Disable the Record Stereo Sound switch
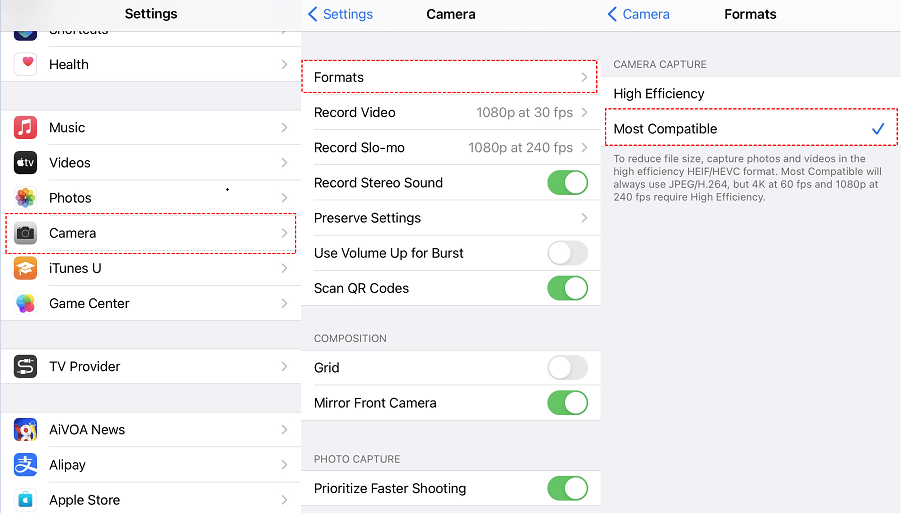 click(567, 183)
